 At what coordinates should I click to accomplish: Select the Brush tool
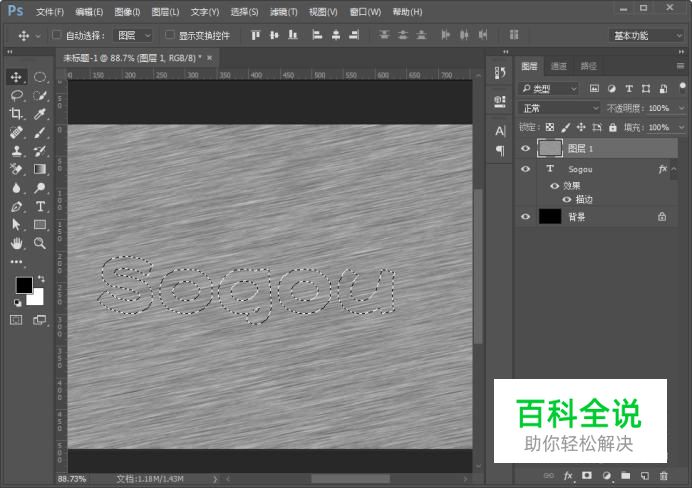click(x=40, y=132)
